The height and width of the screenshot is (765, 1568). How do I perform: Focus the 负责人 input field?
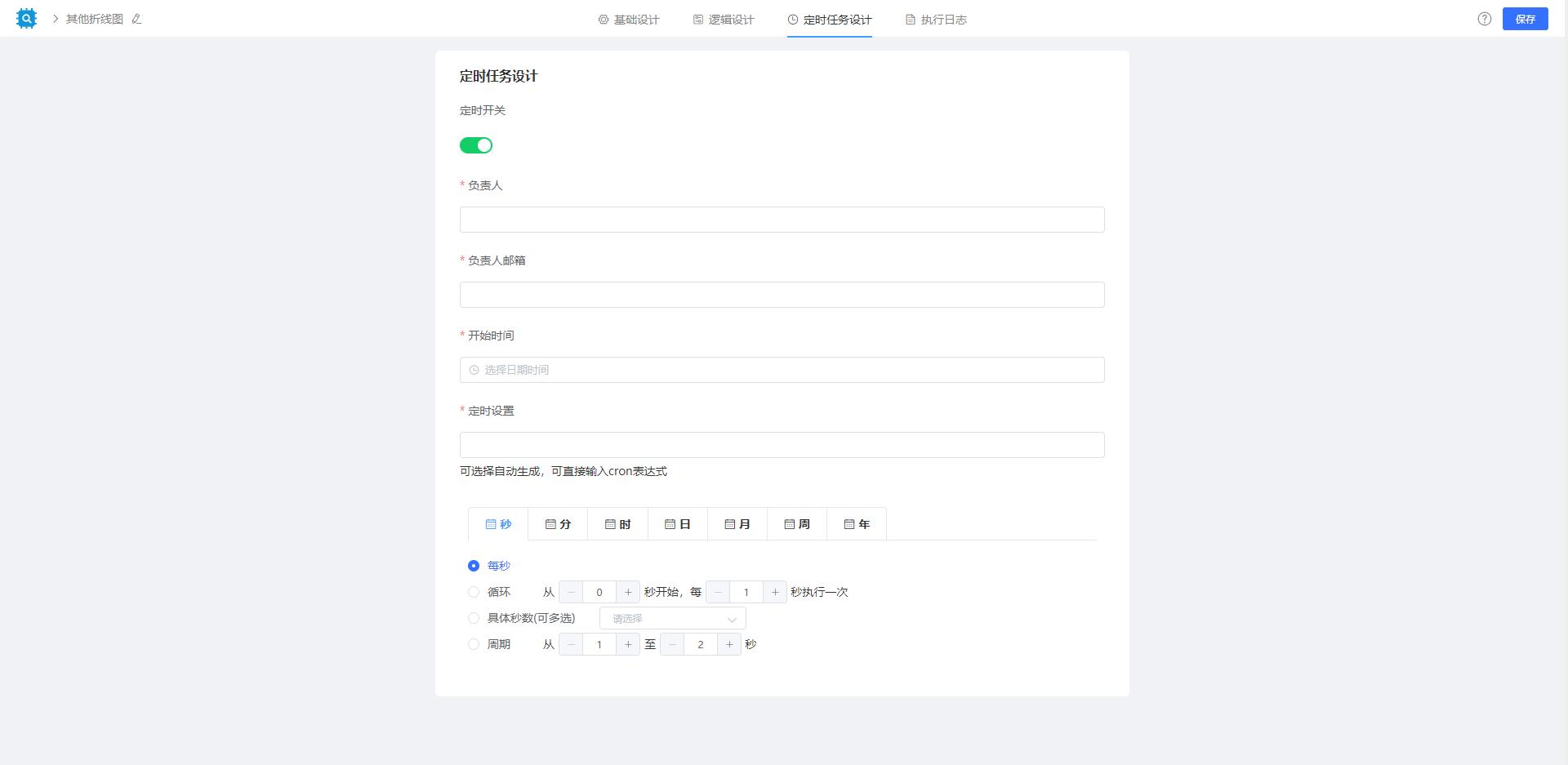tap(782, 220)
